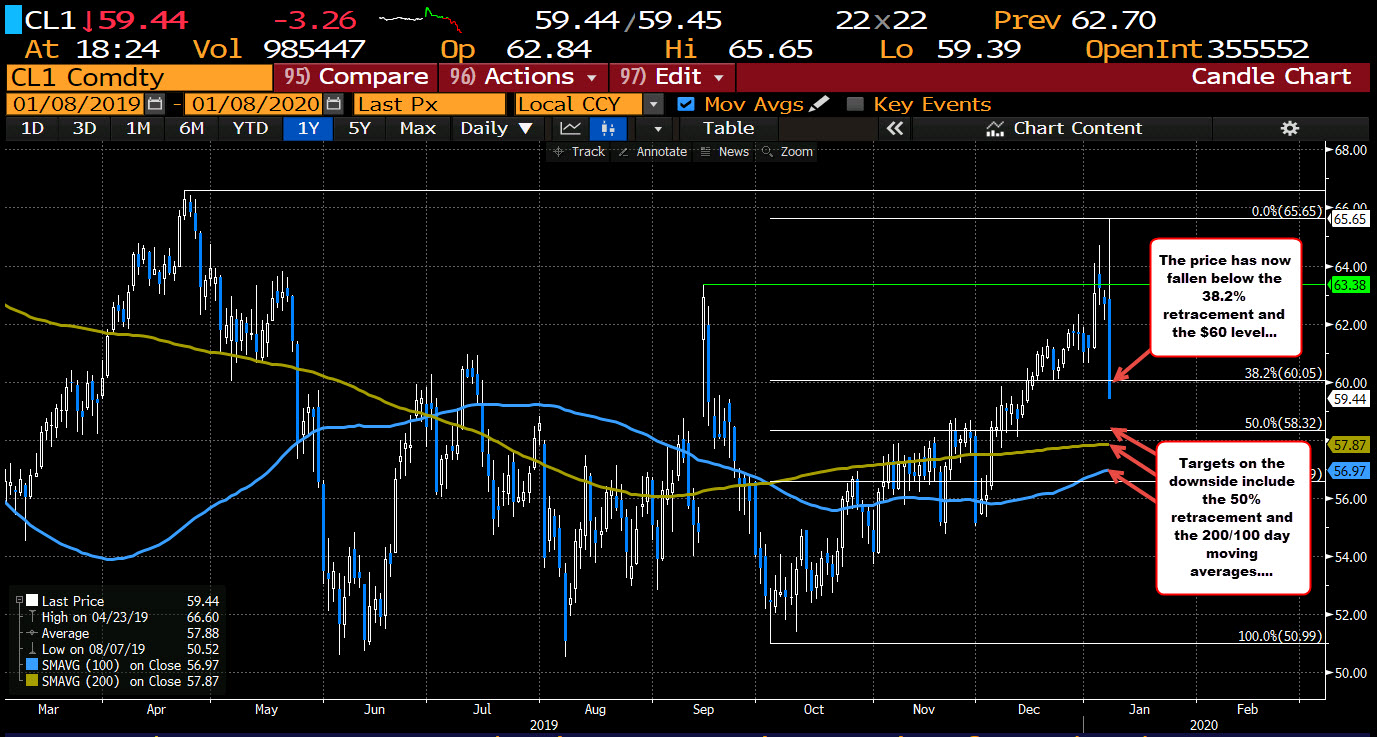This screenshot has height=737, width=1377.
Task: Click the Candle Chart title text
Action: coord(1271,77)
